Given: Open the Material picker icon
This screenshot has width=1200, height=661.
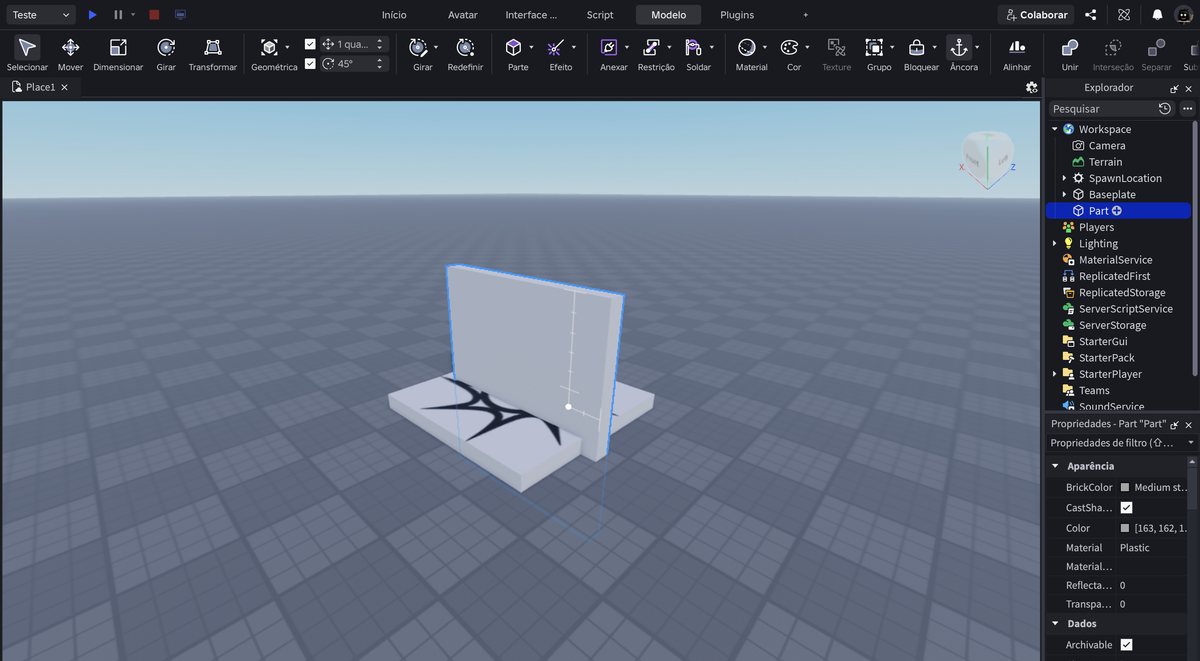Looking at the screenshot, I should tap(746, 47).
